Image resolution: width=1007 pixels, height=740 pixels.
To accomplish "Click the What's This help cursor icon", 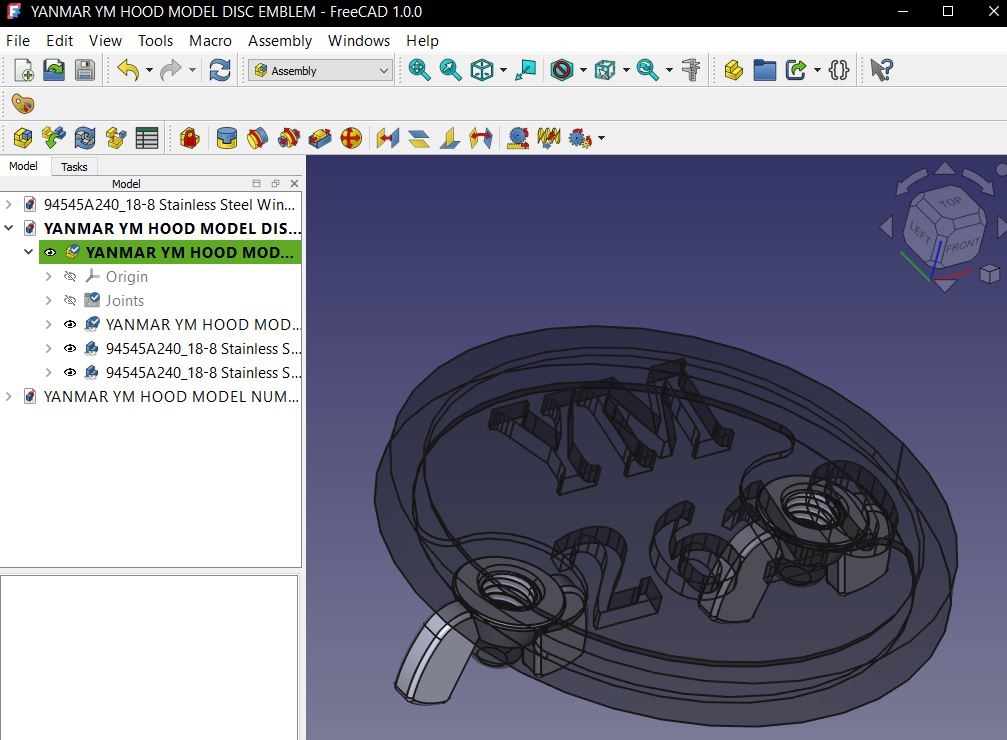I will pyautogui.click(x=881, y=70).
